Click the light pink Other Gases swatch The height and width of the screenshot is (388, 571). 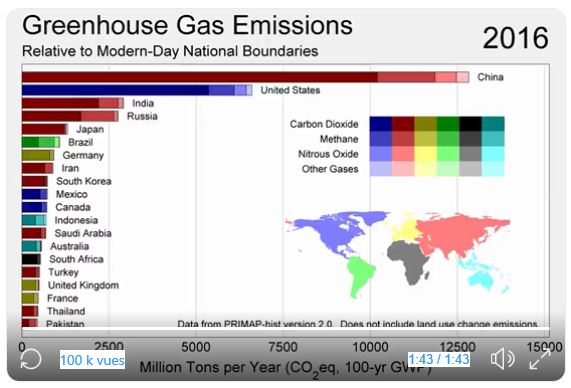[x=403, y=169]
